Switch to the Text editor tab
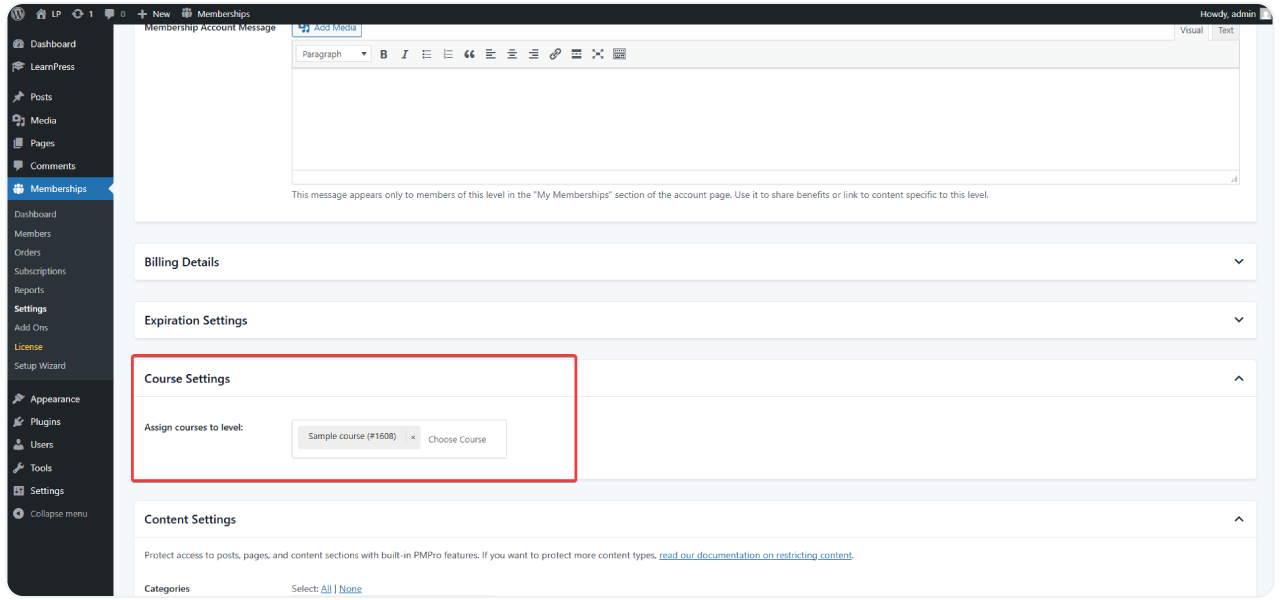The image size is (1280, 600). click(1225, 31)
